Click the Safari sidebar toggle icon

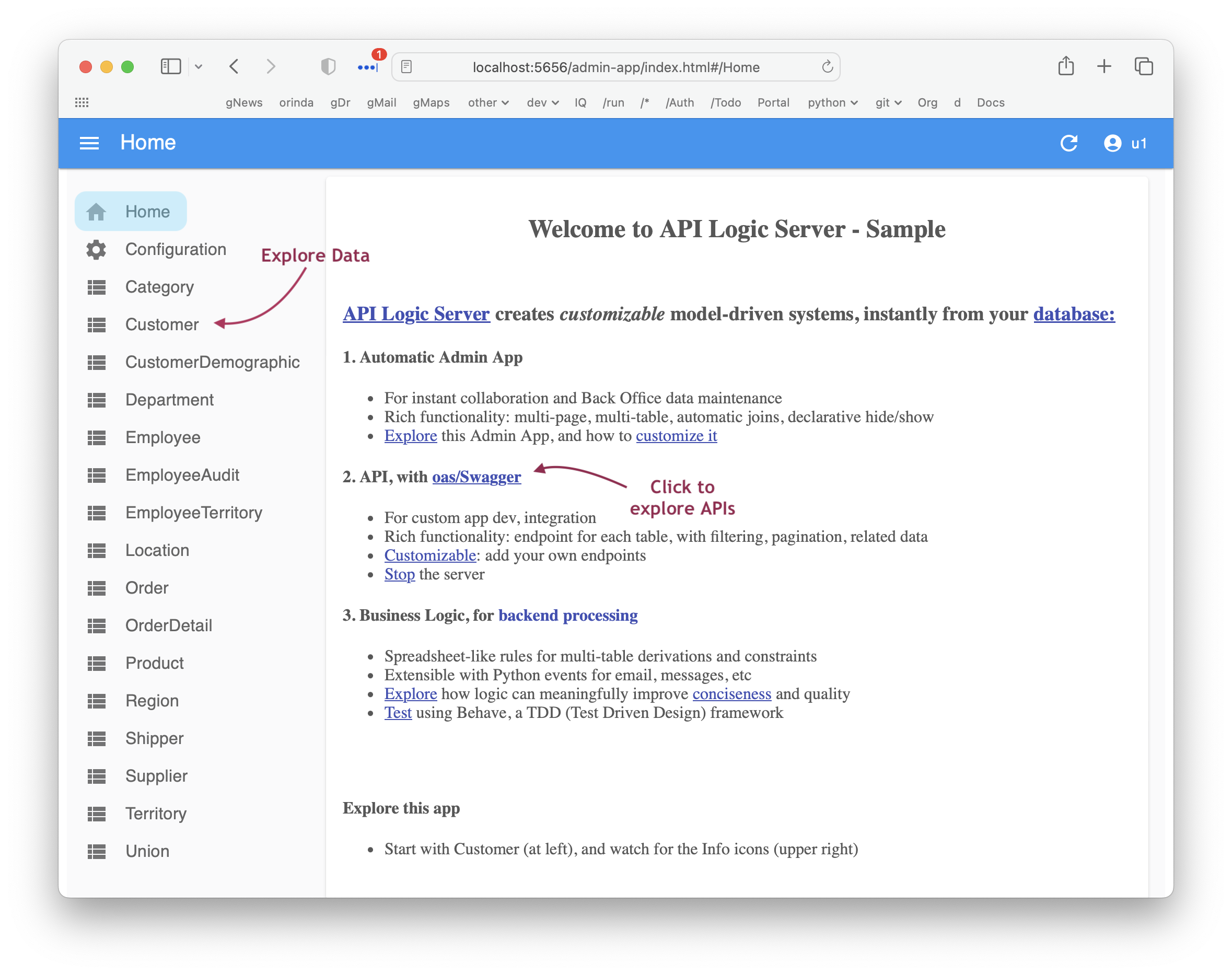click(171, 67)
